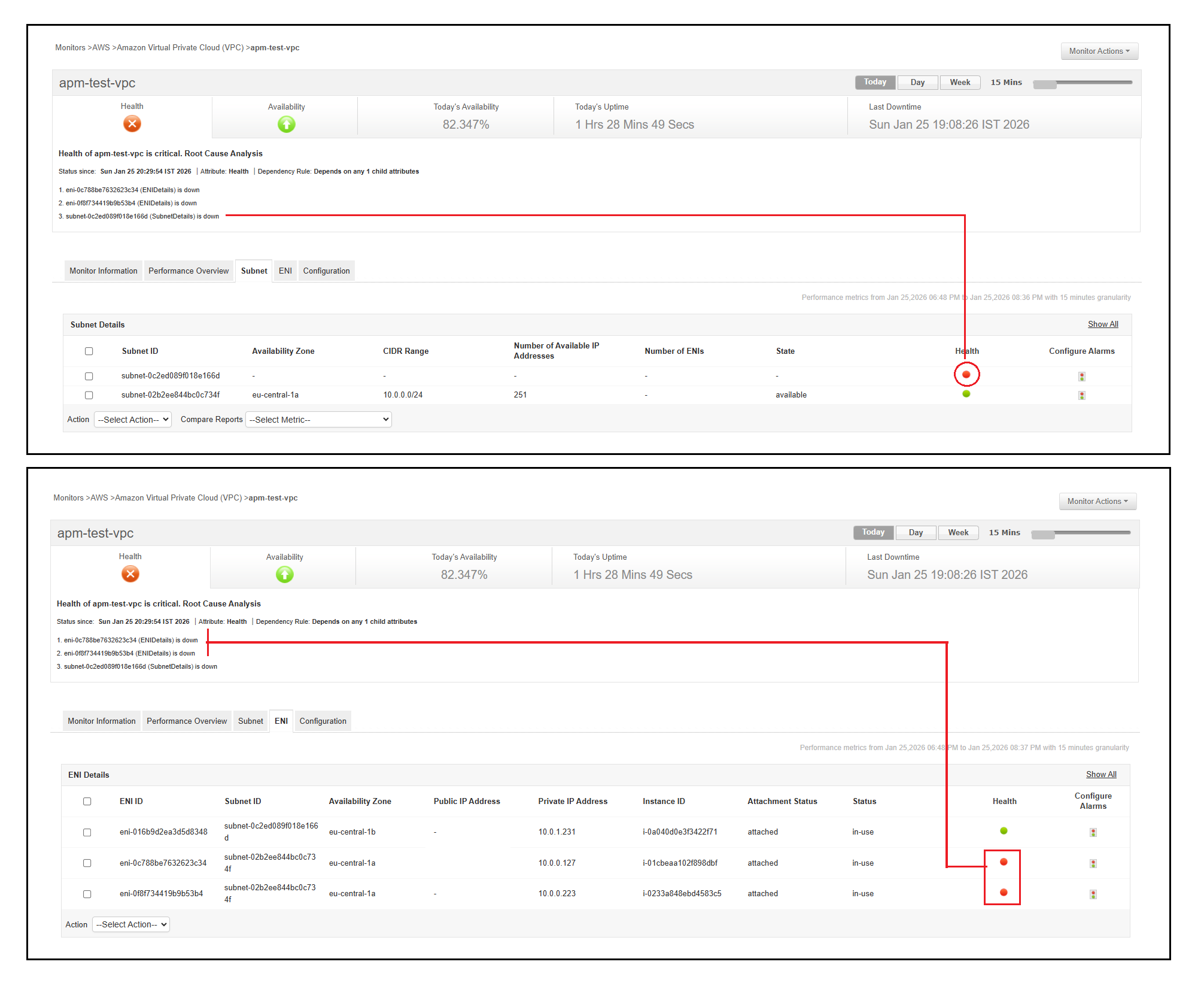Expand the Select Metric compare reports dropdown
1204x995 pixels.
(318, 420)
